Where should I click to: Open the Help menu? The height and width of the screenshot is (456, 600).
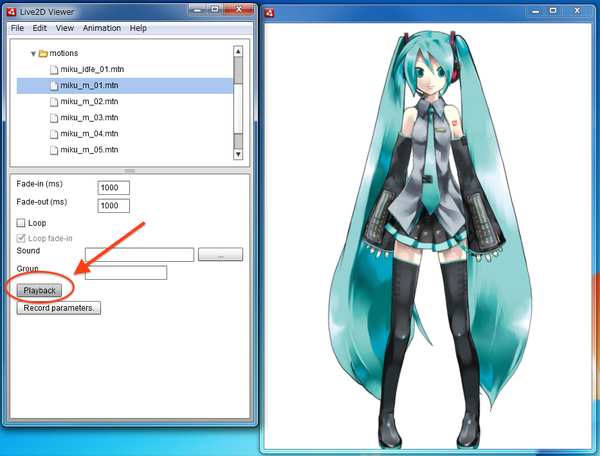coord(138,28)
